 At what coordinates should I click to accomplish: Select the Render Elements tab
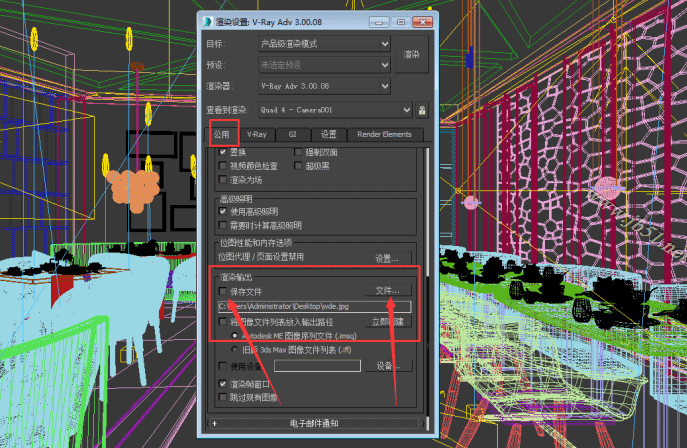(x=384, y=134)
